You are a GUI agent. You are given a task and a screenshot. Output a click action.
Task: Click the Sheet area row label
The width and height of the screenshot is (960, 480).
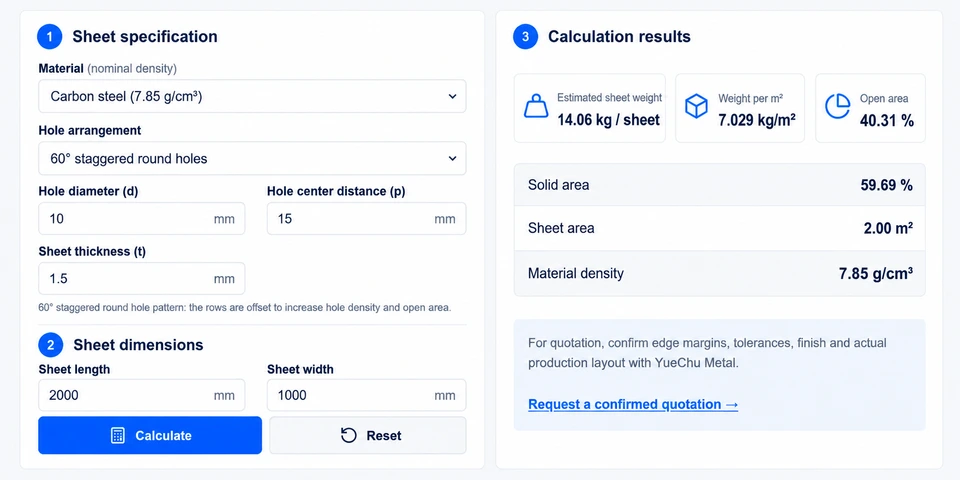(x=561, y=228)
